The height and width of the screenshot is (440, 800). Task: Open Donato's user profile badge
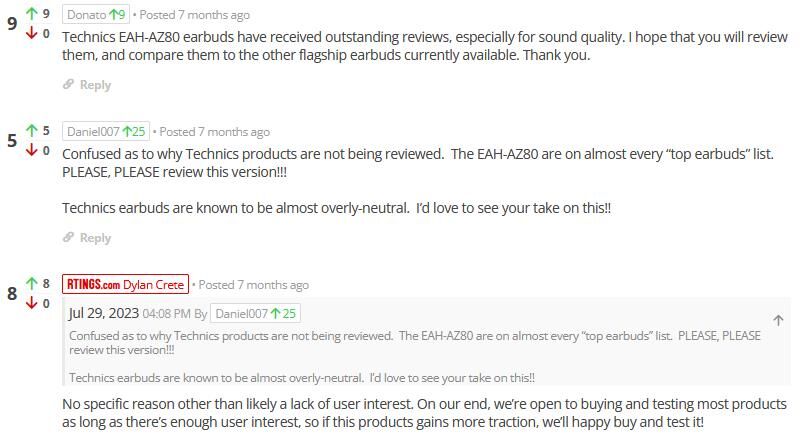click(x=96, y=15)
